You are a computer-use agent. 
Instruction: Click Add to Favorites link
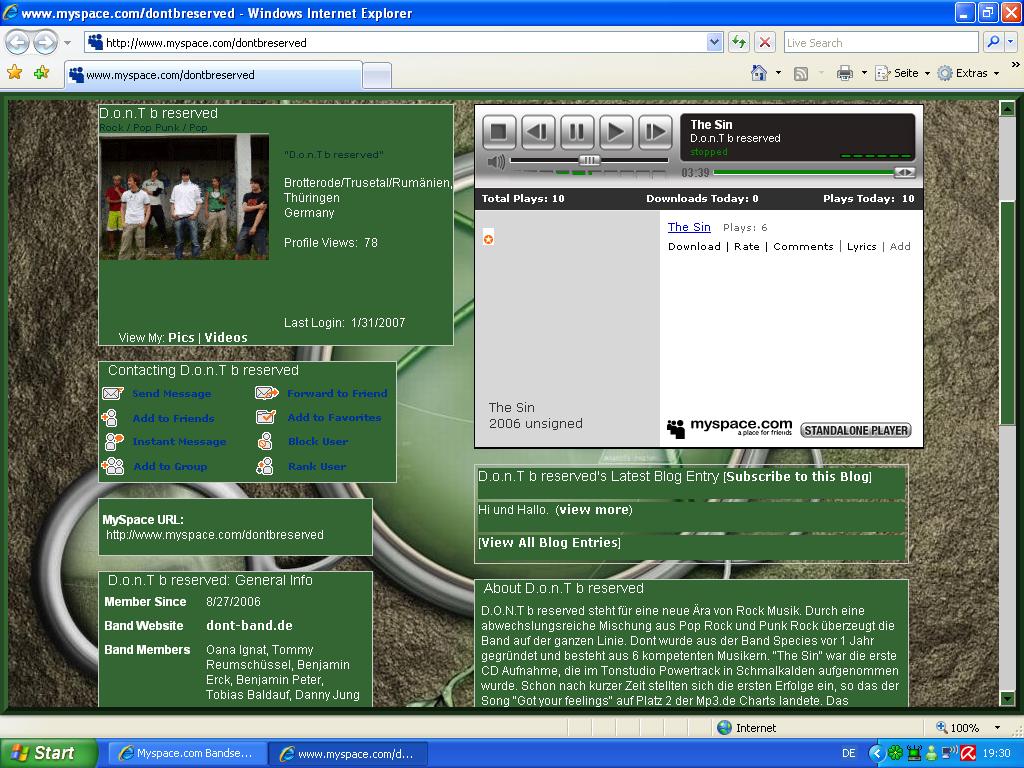click(334, 417)
